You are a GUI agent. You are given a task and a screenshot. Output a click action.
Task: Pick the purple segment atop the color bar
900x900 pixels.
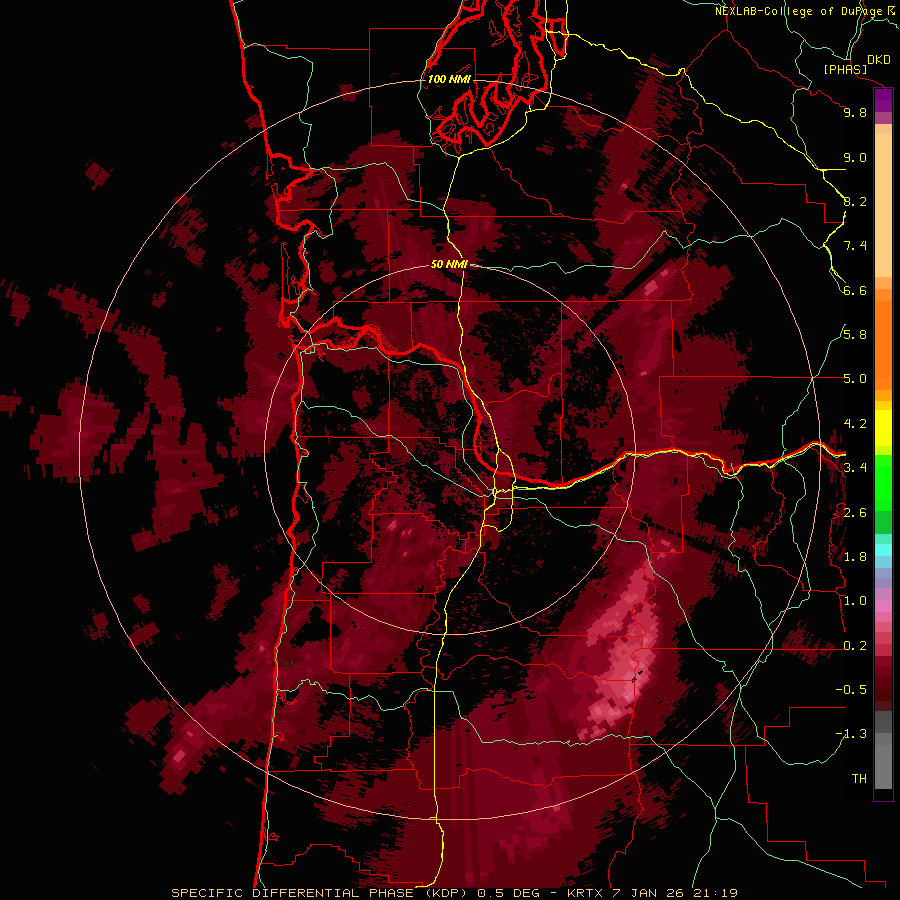pyautogui.click(x=883, y=100)
